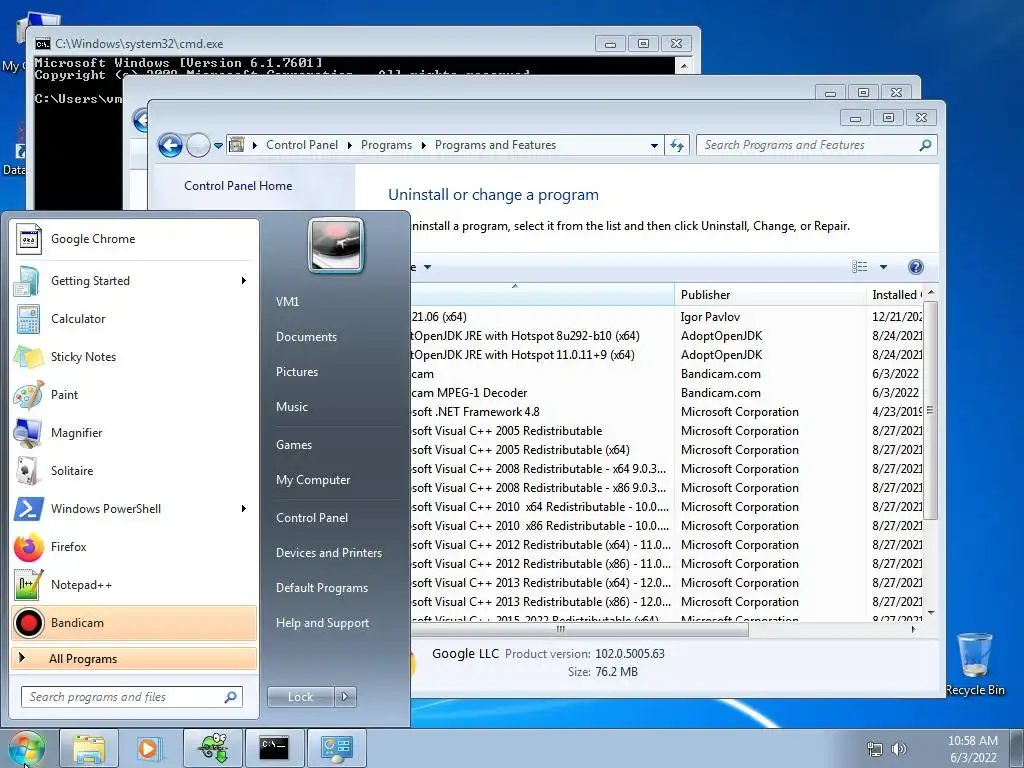1024x768 pixels.
Task: Switch to cmd.exe taskbar button
Action: pyautogui.click(x=274, y=748)
